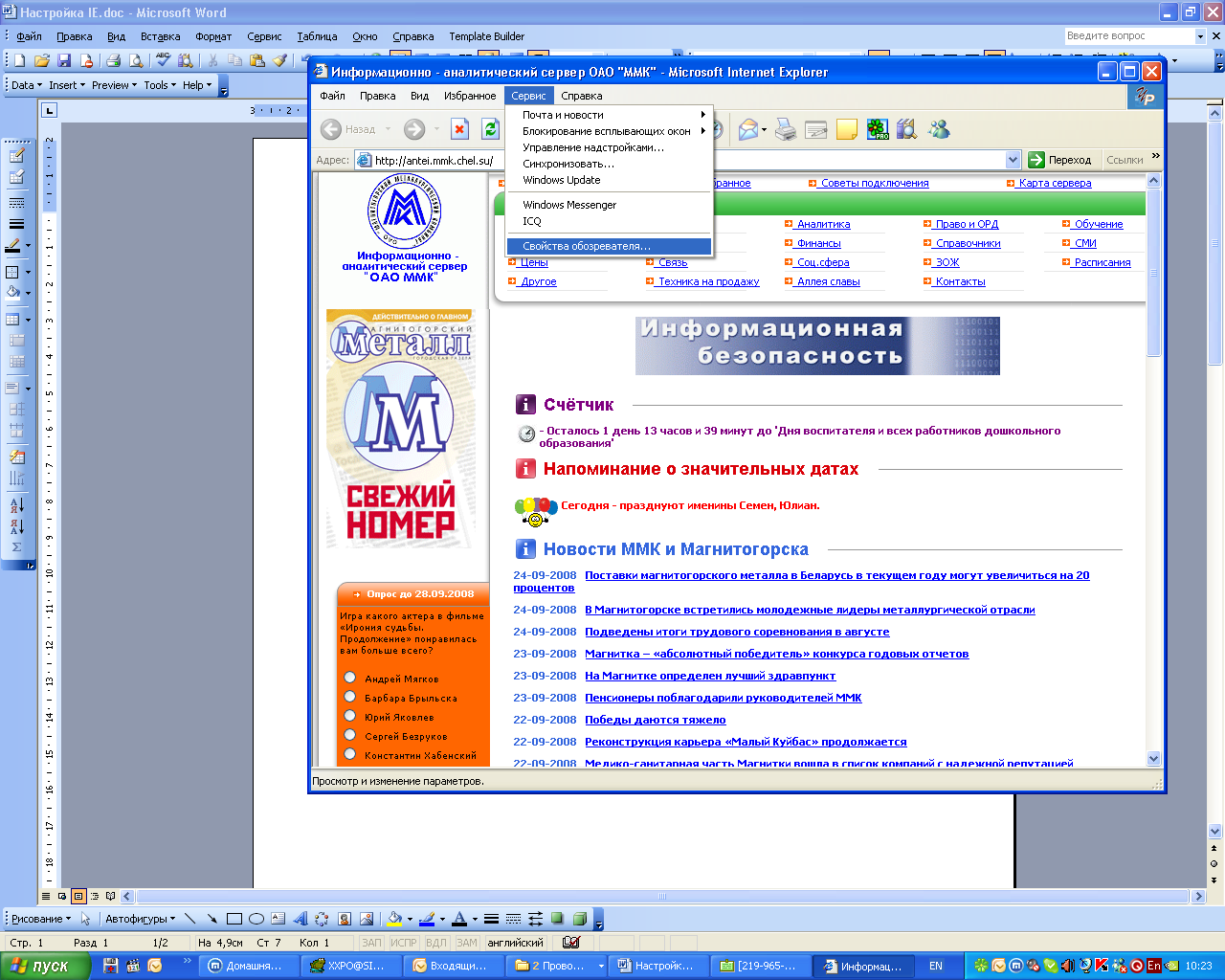Click the Research books icon in IE toolbar
The height and width of the screenshot is (980, 1225).
(907, 129)
